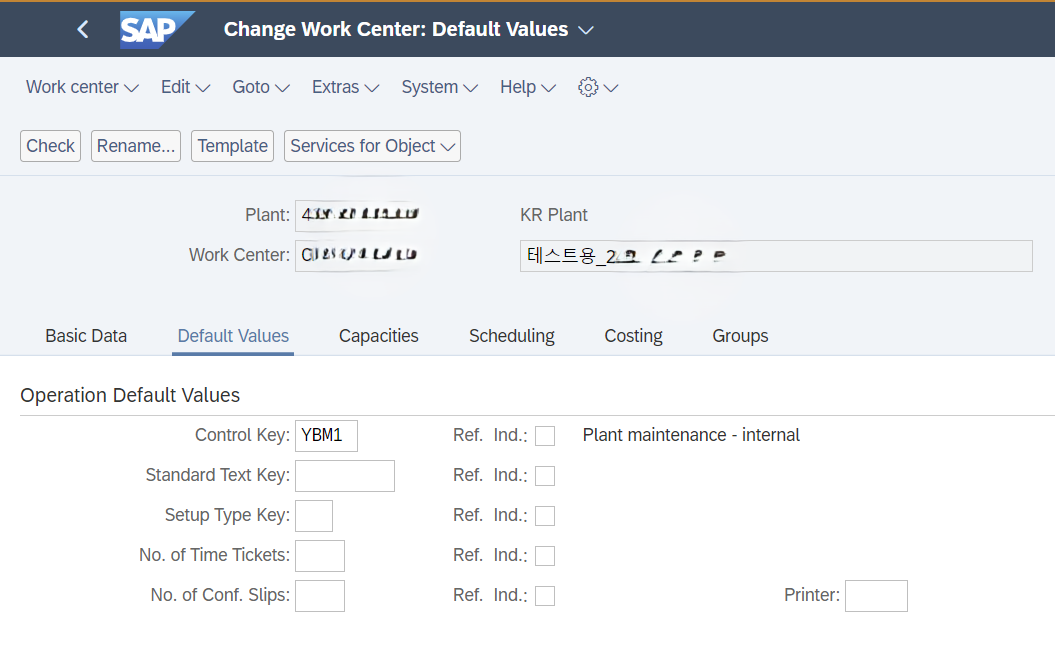Click the Work Center code field
This screenshot has width=1055, height=661.
[x=359, y=255]
